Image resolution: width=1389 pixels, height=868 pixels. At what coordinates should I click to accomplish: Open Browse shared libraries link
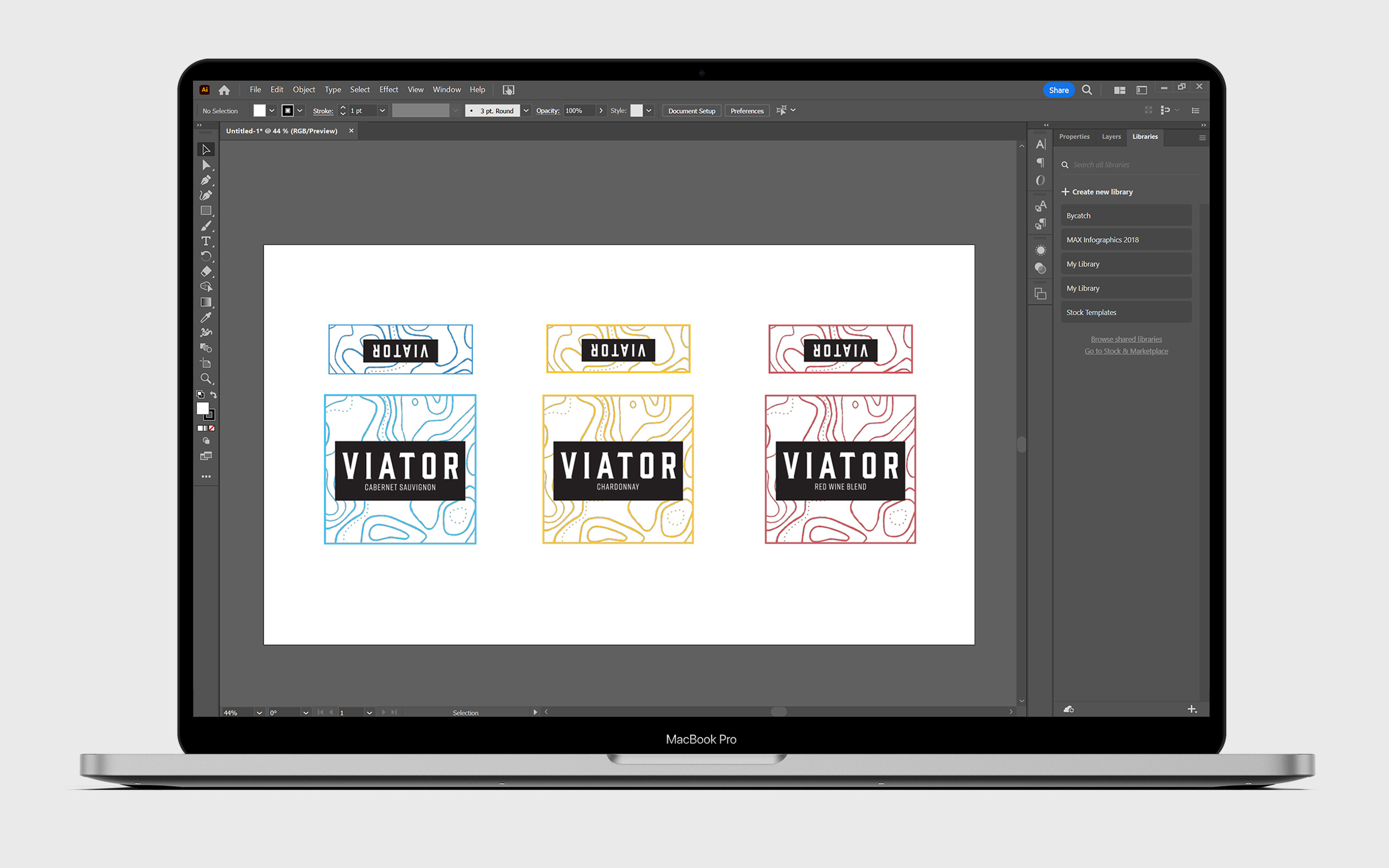click(1126, 339)
